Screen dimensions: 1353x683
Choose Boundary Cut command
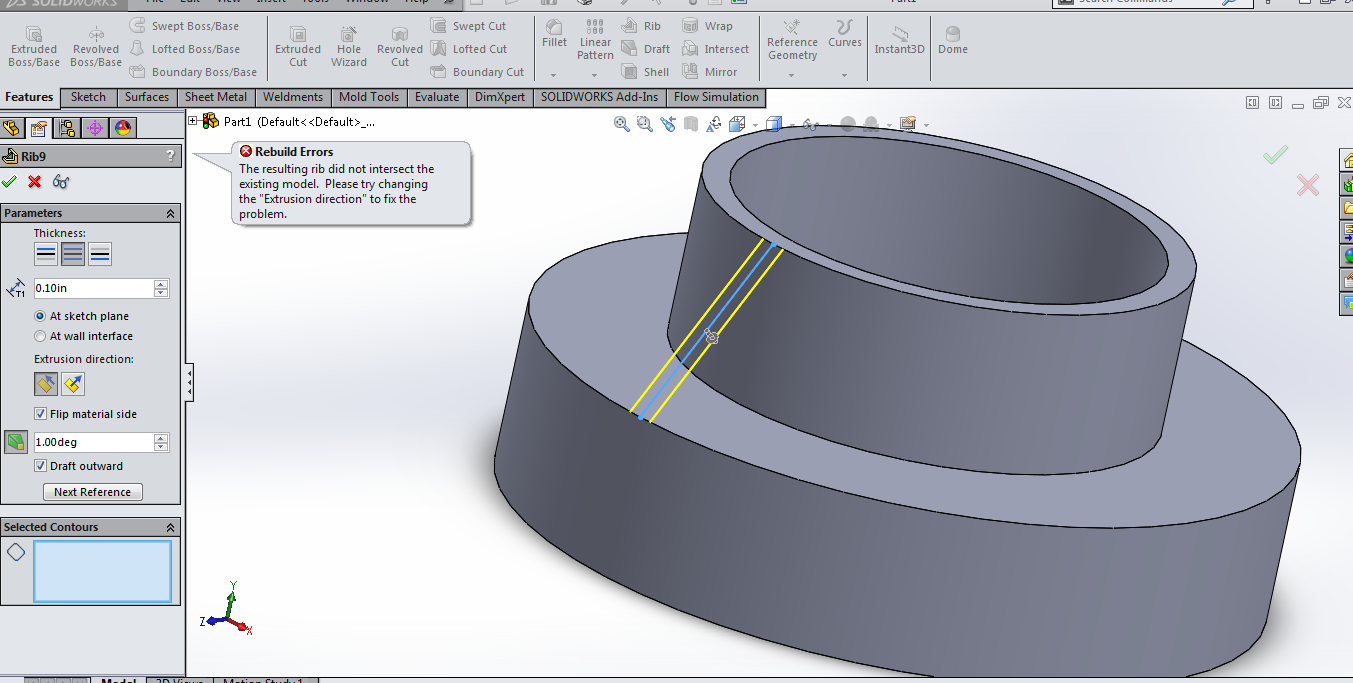point(477,72)
